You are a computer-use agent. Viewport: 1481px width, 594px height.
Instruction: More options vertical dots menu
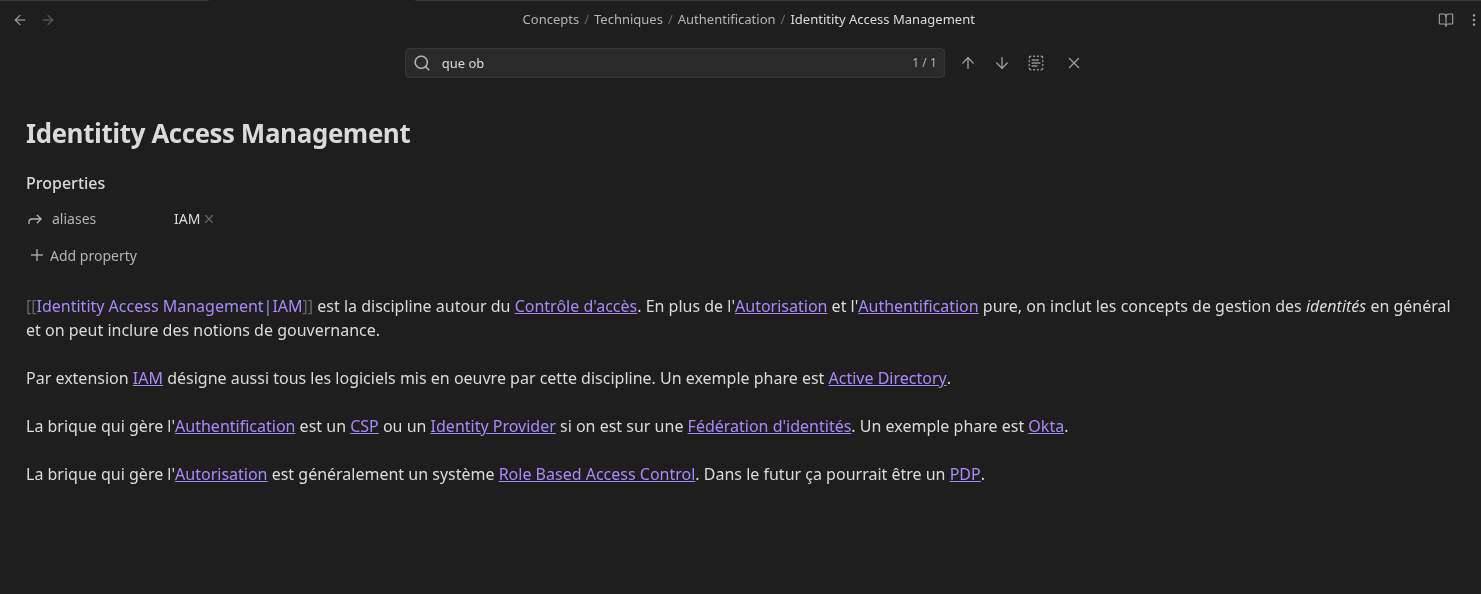[x=1473, y=20]
